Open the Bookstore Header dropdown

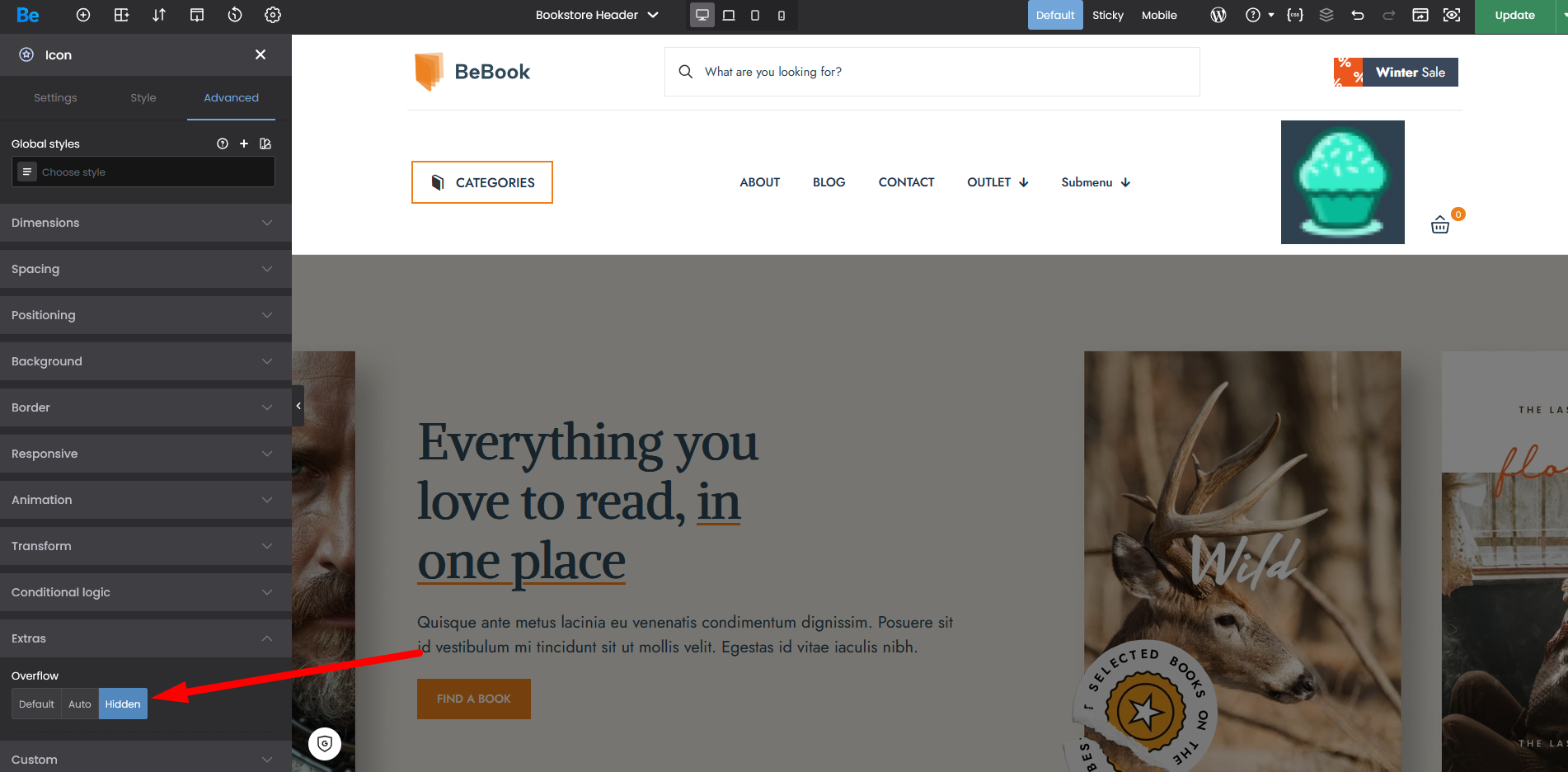point(597,15)
